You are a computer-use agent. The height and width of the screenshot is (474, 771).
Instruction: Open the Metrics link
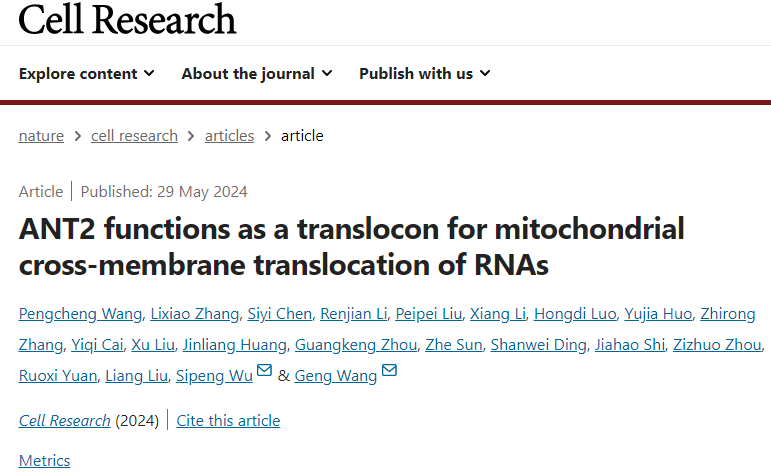pyautogui.click(x=45, y=460)
